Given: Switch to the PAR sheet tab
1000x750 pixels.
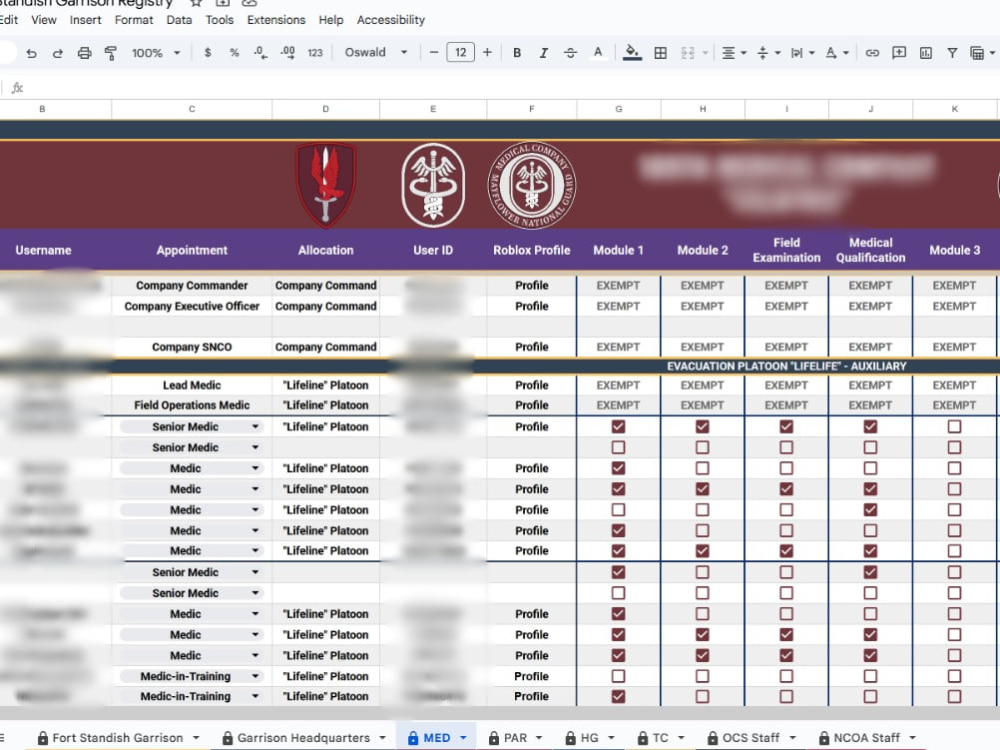Looking at the screenshot, I should pos(515,738).
